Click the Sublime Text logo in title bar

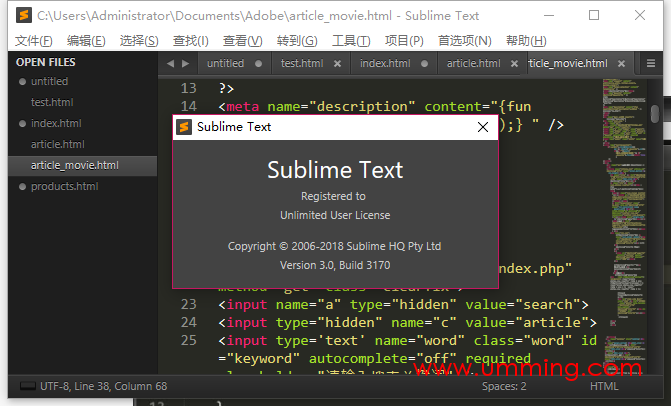click(x=24, y=15)
